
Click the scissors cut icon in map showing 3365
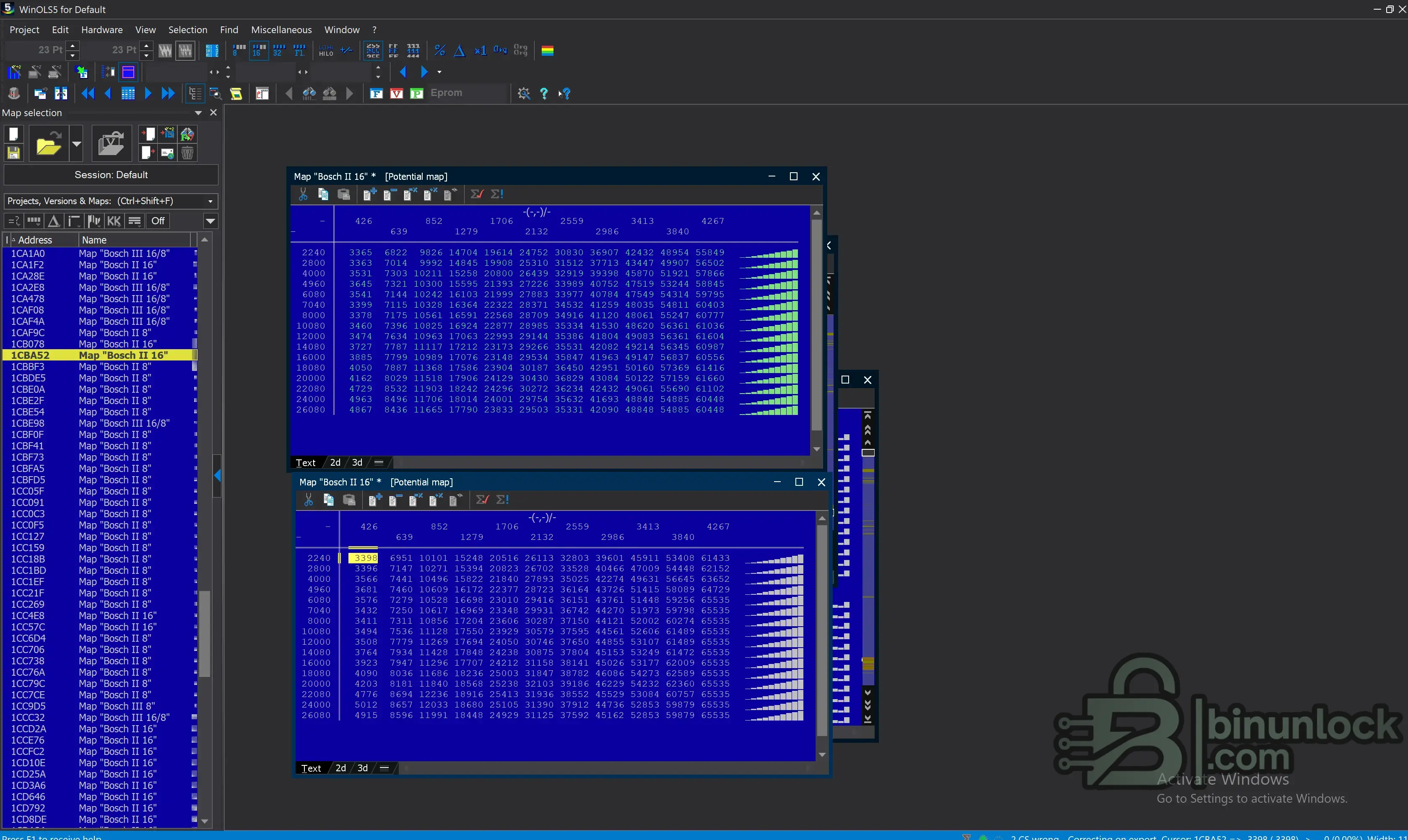(303, 195)
